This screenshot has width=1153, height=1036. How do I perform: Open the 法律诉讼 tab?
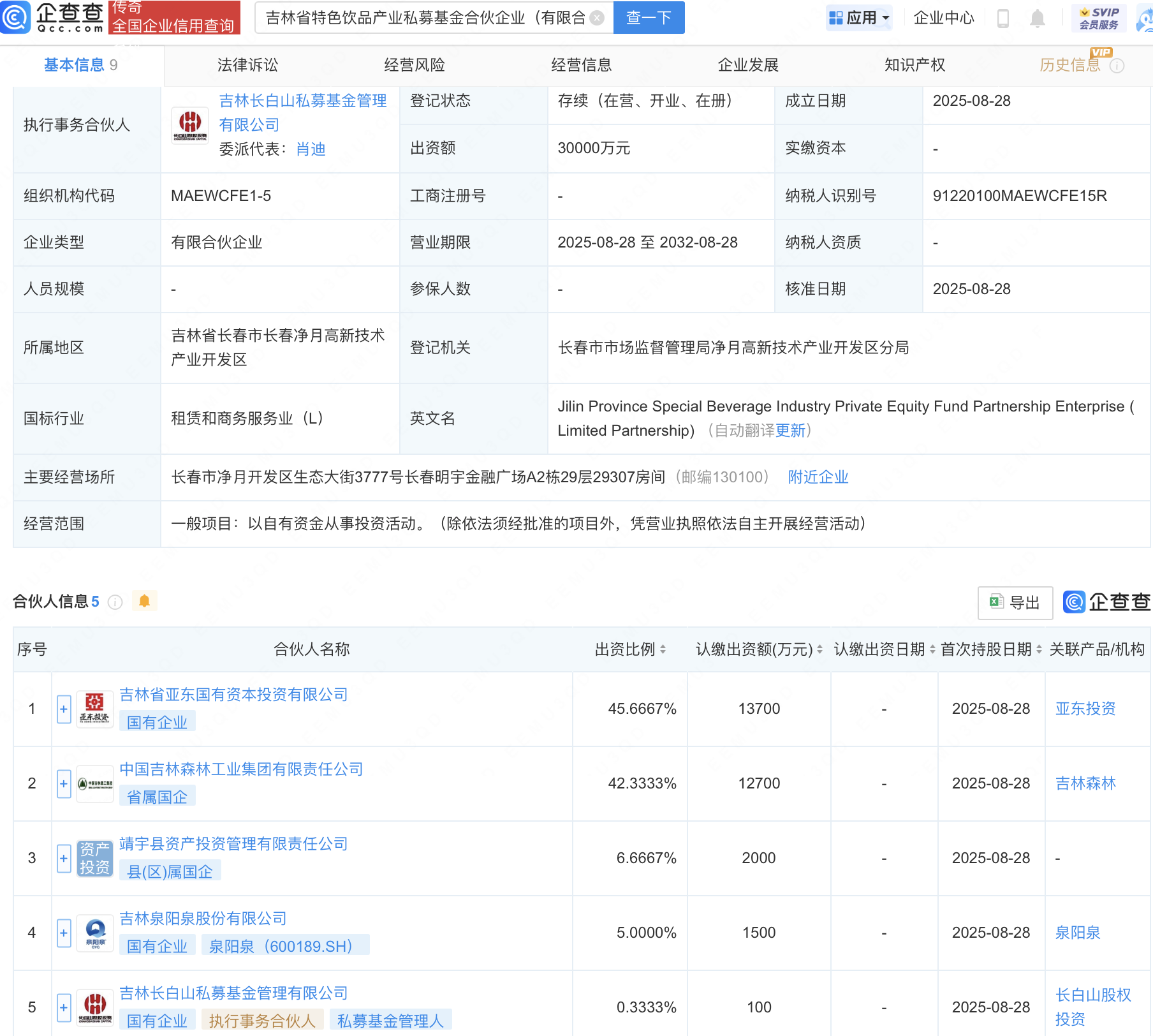point(247,65)
